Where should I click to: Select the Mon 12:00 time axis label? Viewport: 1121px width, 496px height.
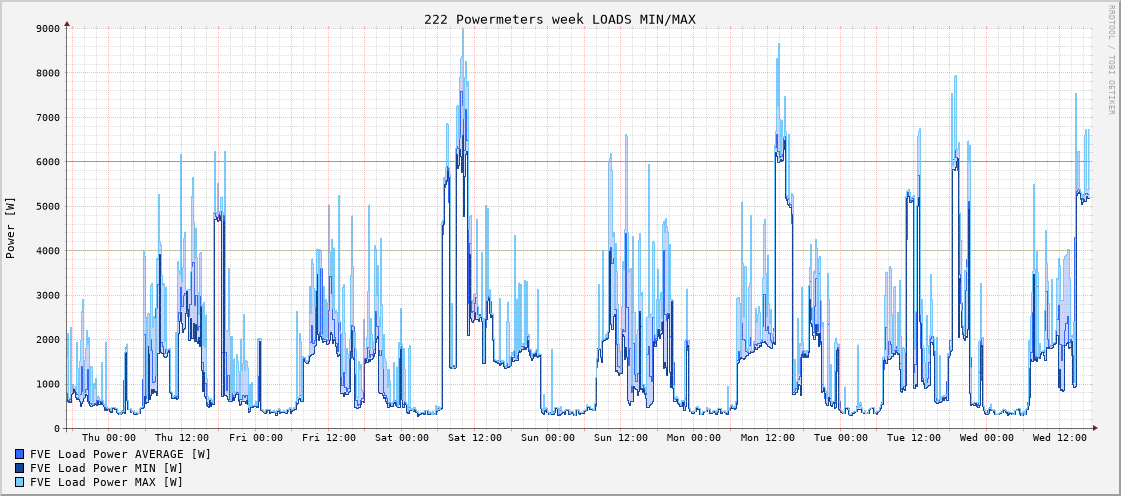coord(767,438)
